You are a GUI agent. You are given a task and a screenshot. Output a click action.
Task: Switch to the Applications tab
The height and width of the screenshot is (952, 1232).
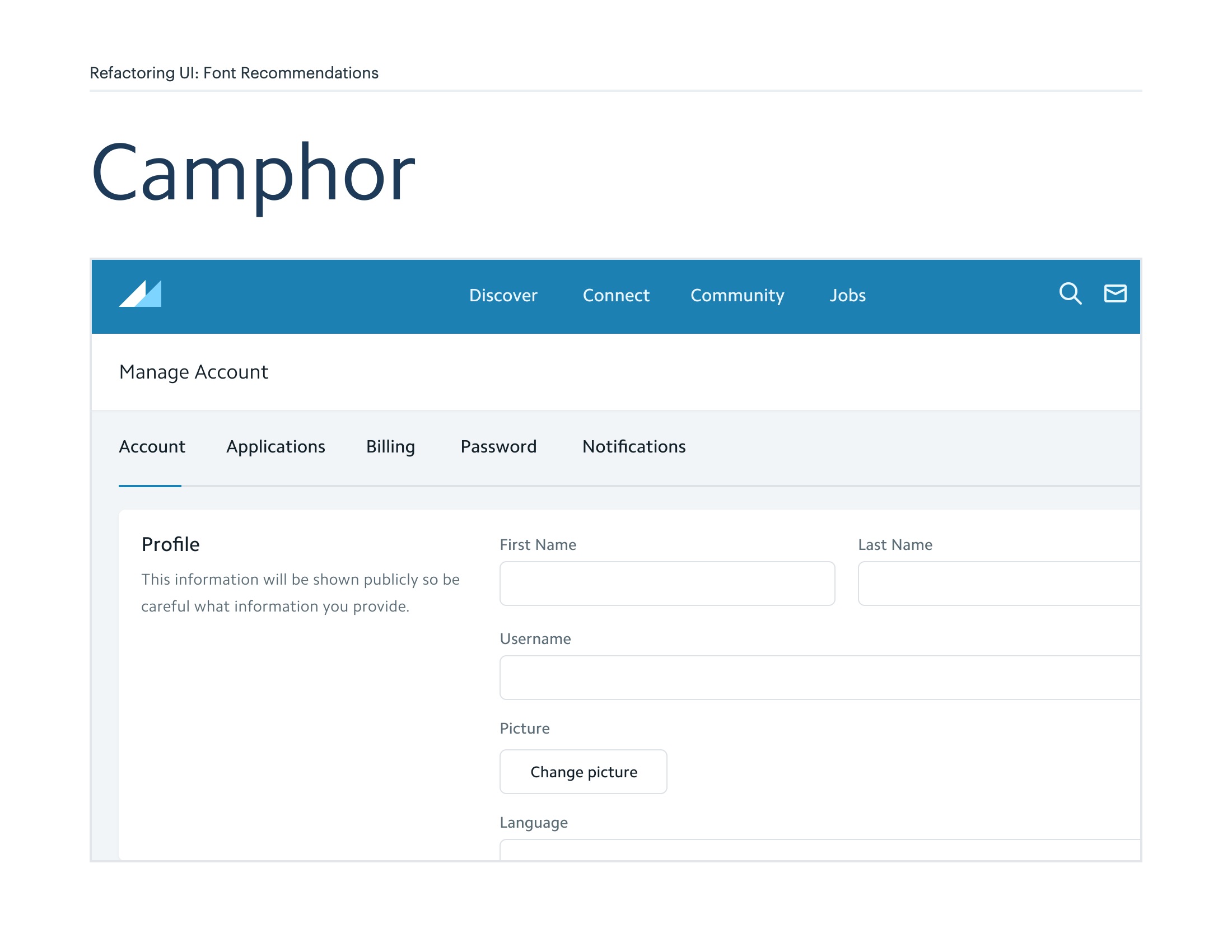click(276, 446)
